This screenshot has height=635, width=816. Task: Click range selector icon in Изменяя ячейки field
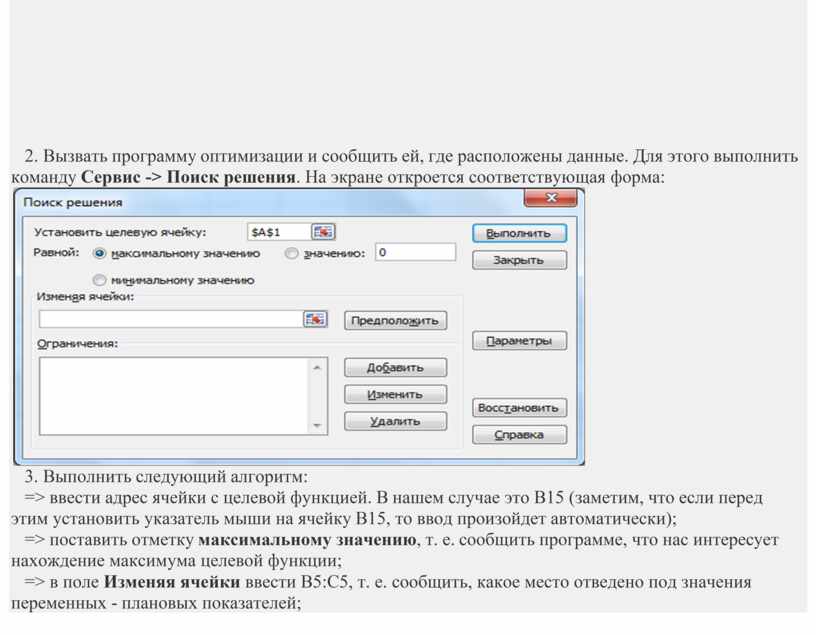(315, 319)
